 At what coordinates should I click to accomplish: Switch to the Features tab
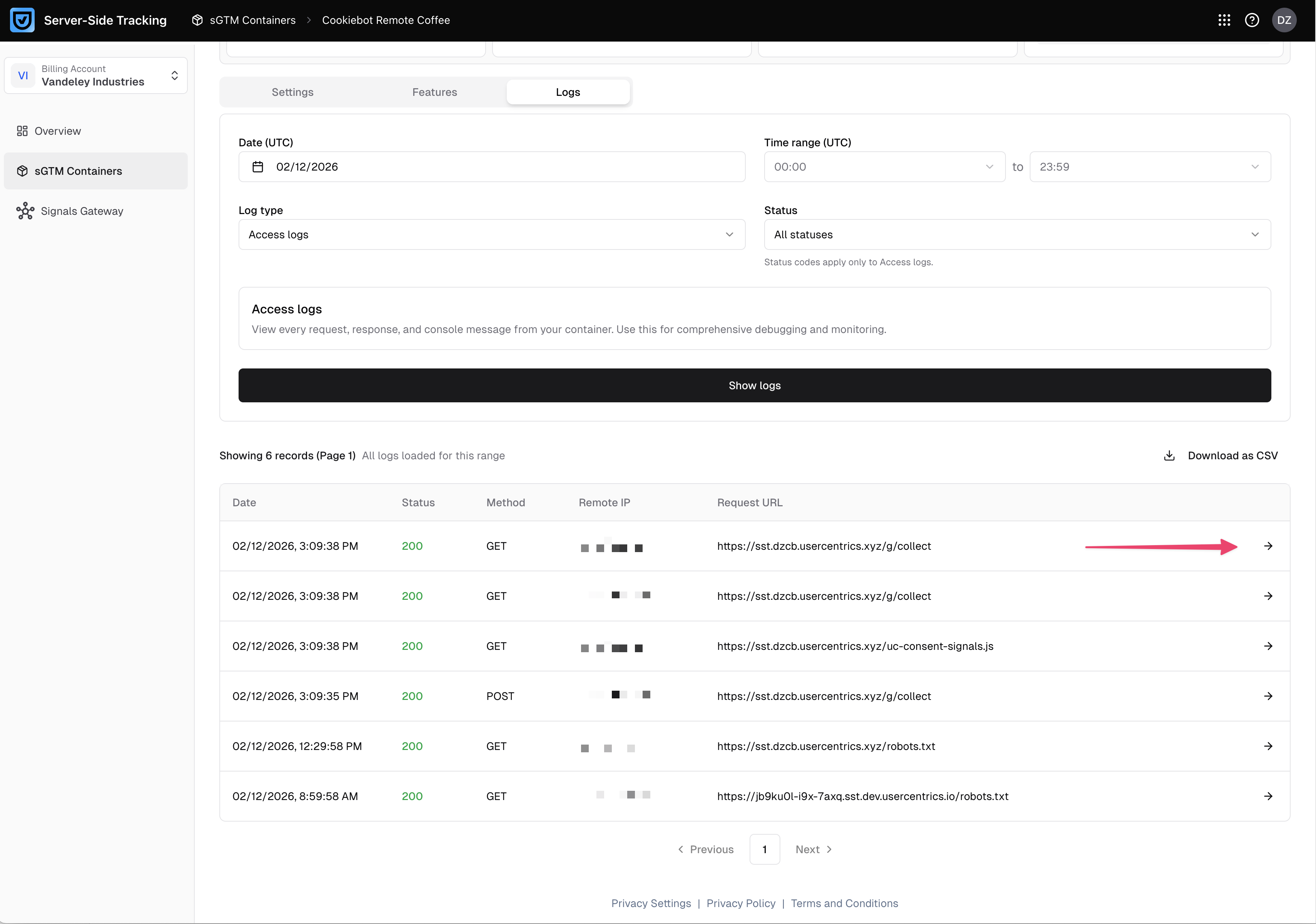coord(434,92)
